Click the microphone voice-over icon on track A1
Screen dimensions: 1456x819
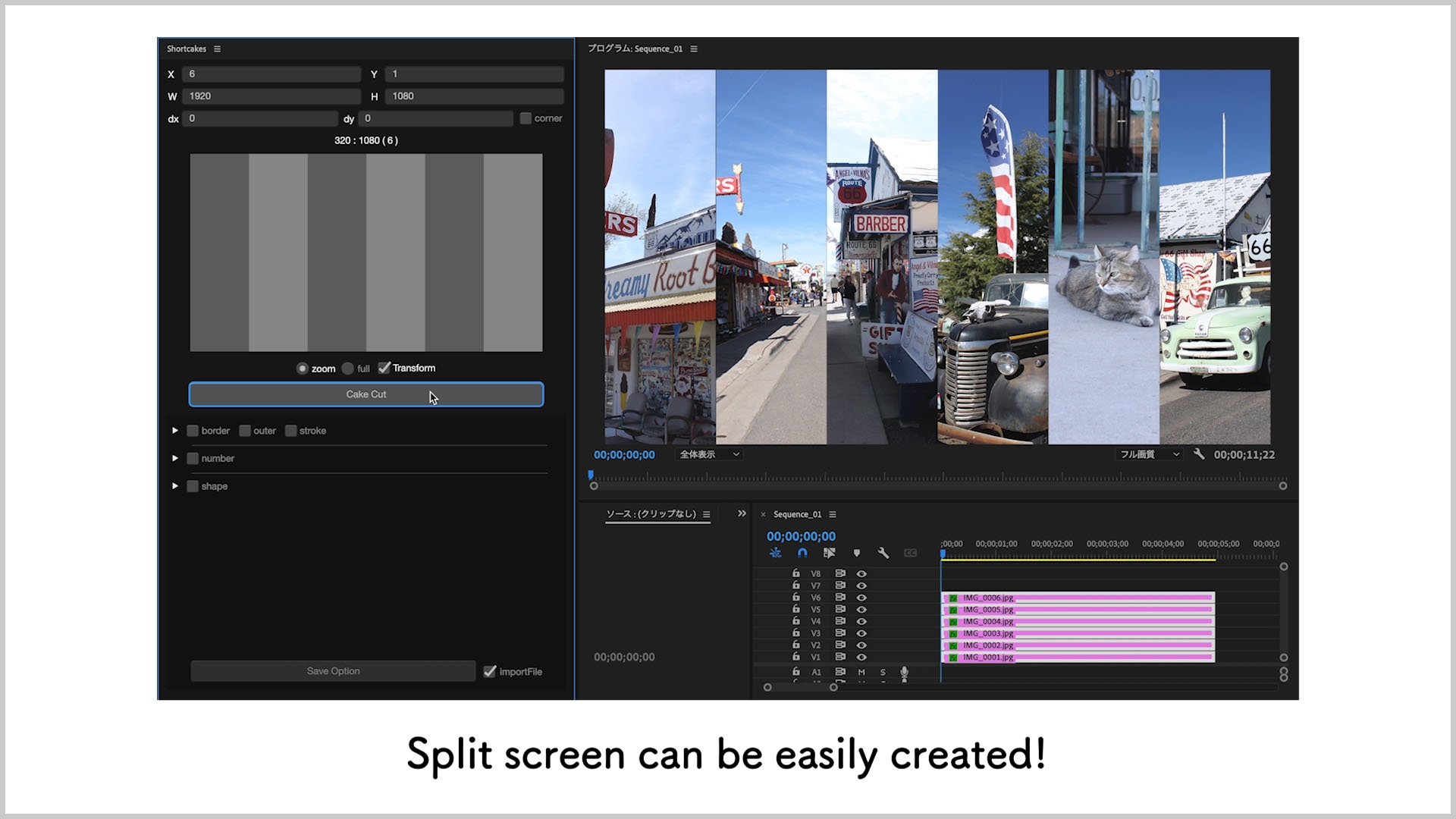[904, 672]
